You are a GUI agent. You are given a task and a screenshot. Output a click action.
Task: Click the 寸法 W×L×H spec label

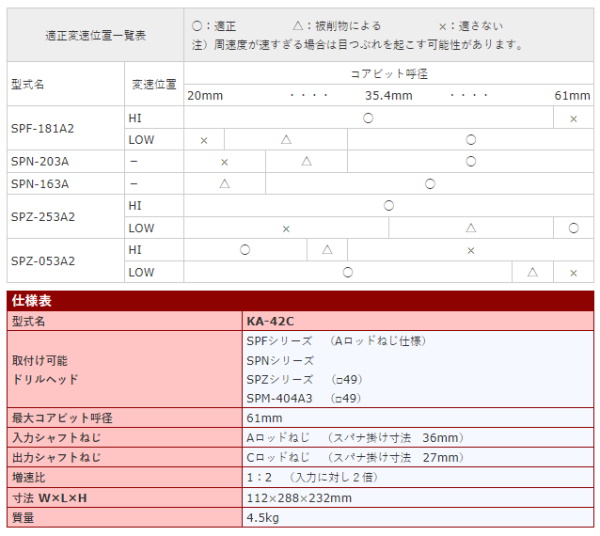49,498
